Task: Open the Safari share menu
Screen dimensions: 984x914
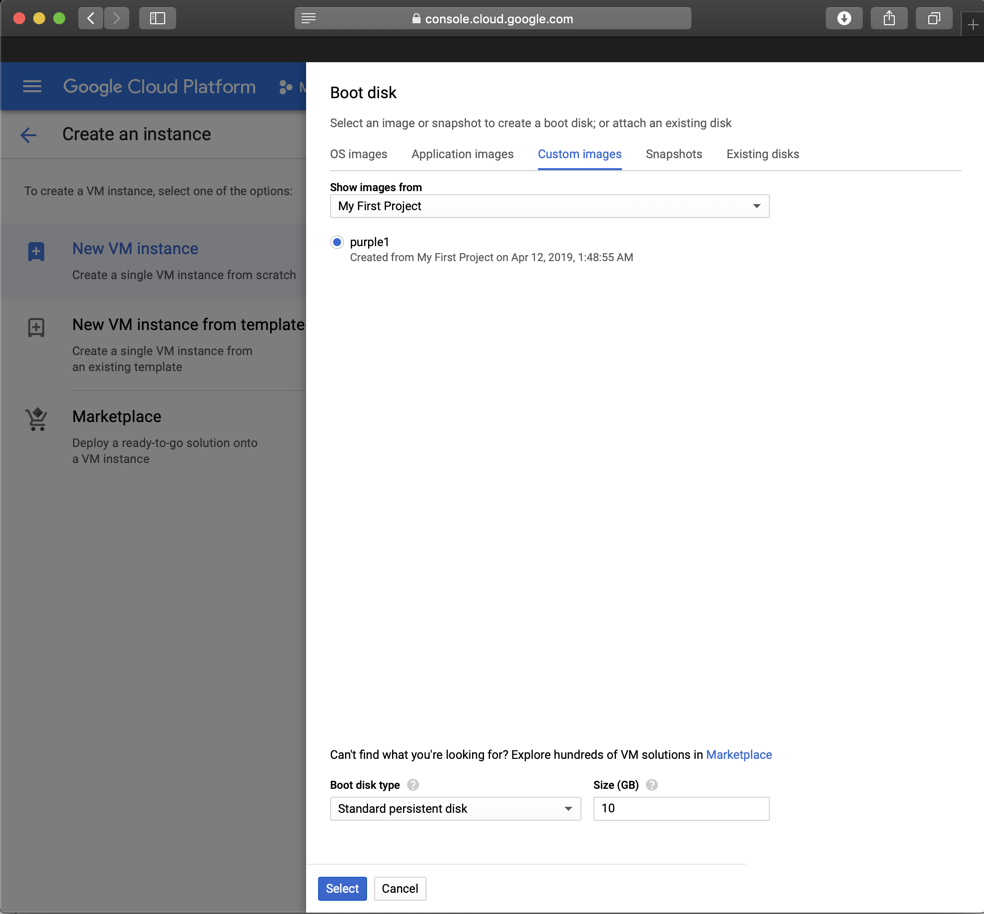Action: (889, 18)
